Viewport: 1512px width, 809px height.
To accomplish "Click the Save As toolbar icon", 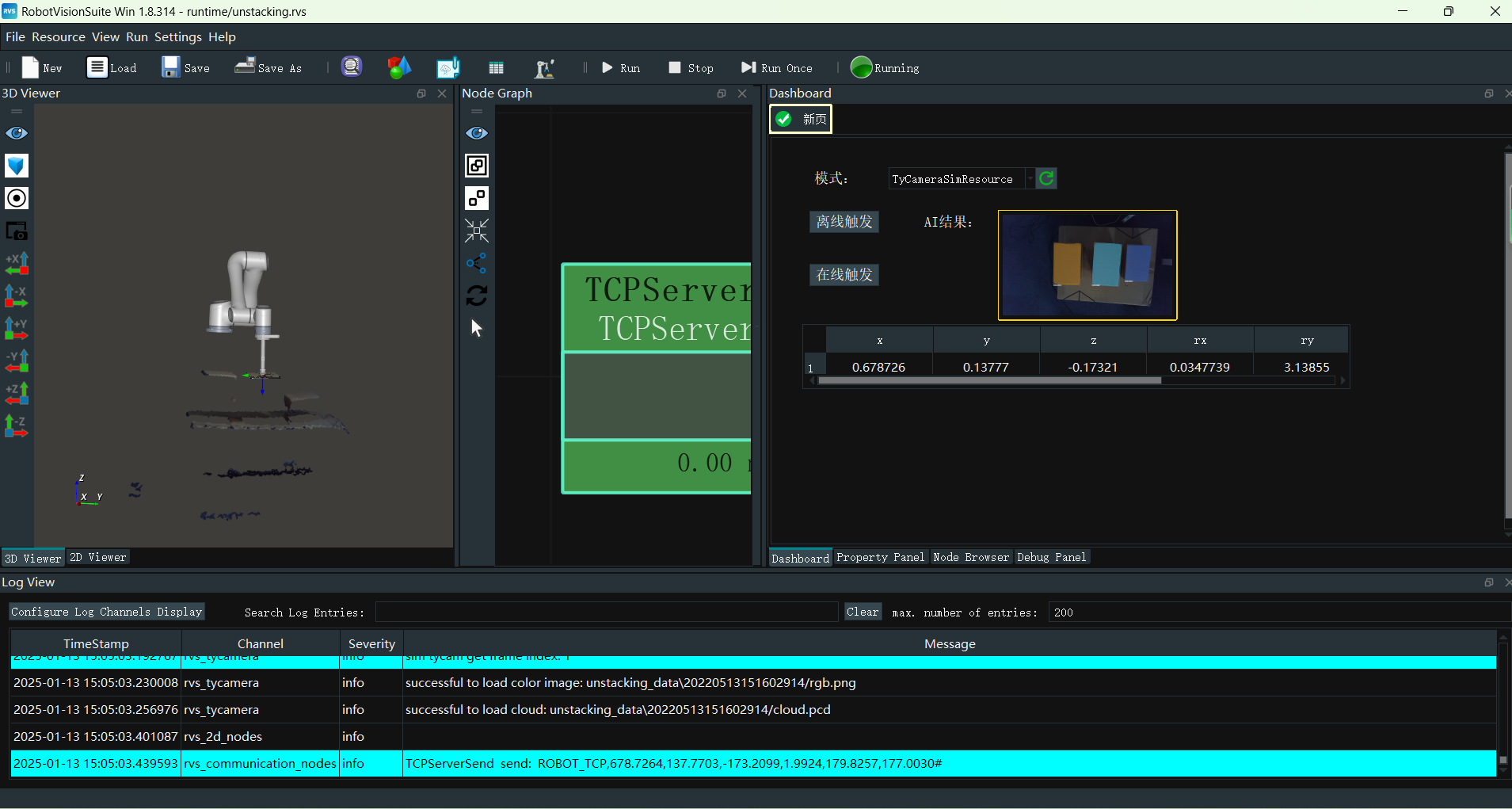I will (x=268, y=68).
